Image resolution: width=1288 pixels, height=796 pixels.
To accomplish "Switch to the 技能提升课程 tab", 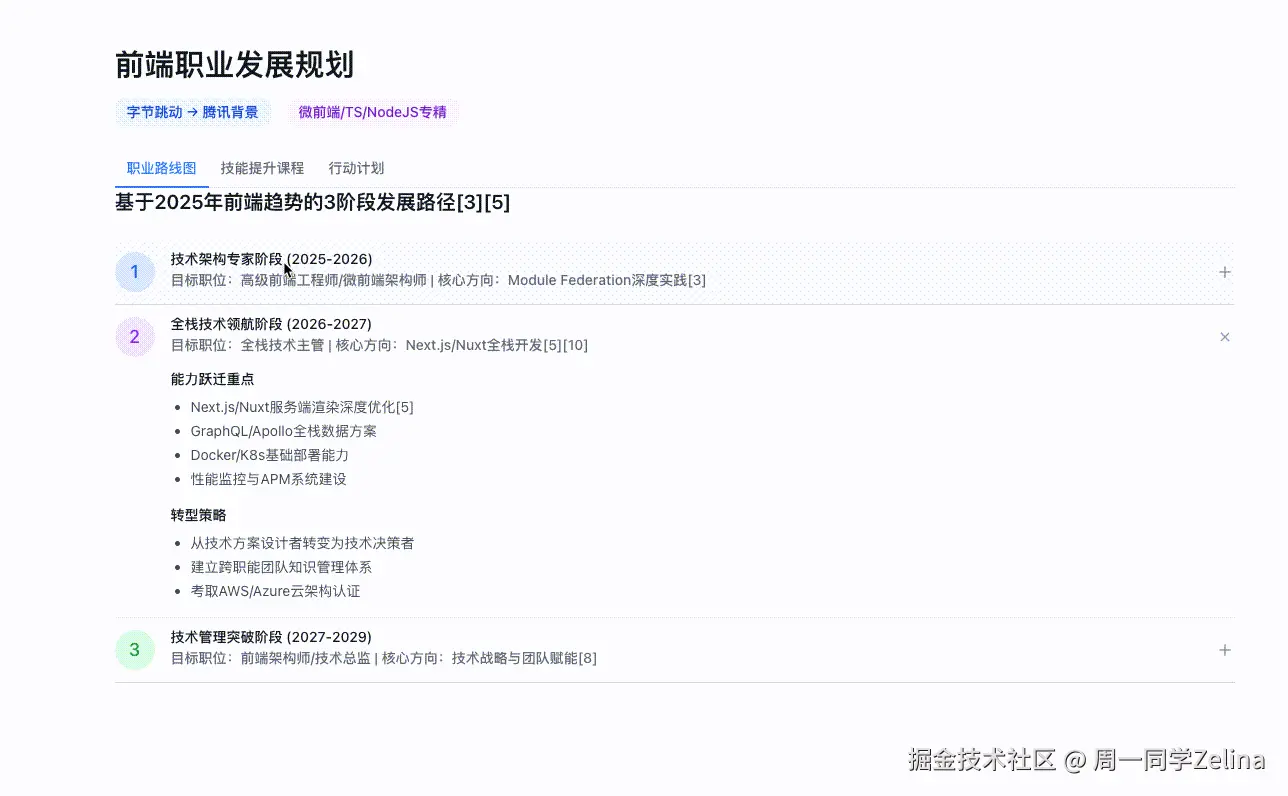I will pyautogui.click(x=261, y=167).
